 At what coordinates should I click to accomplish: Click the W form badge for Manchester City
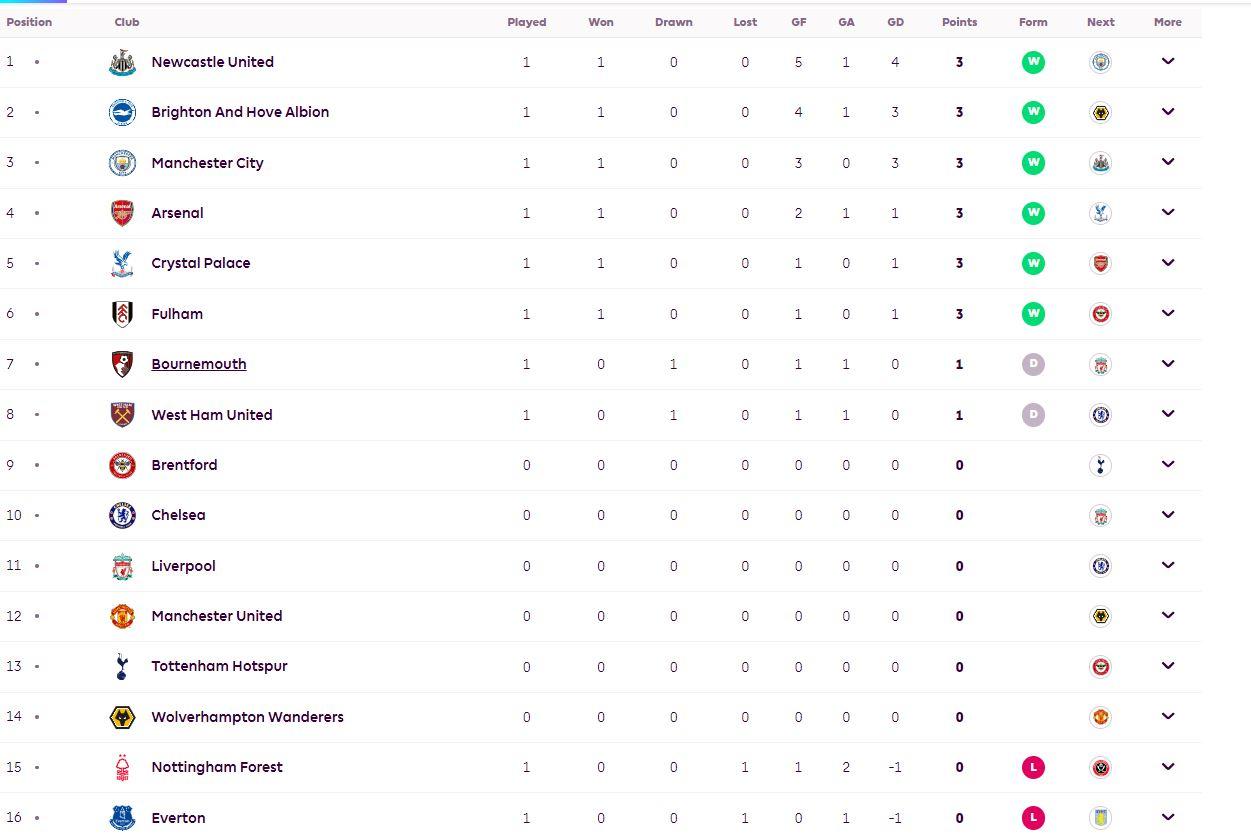coord(1033,163)
